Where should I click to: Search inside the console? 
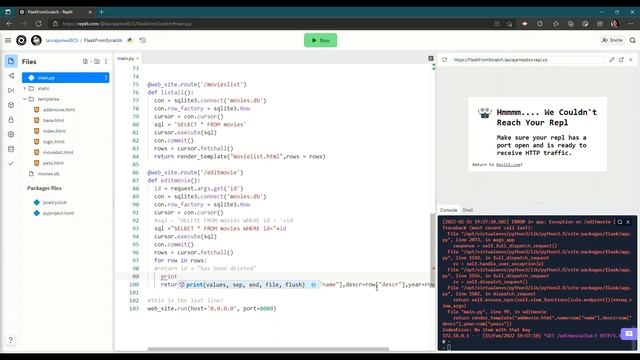[x=620, y=222]
